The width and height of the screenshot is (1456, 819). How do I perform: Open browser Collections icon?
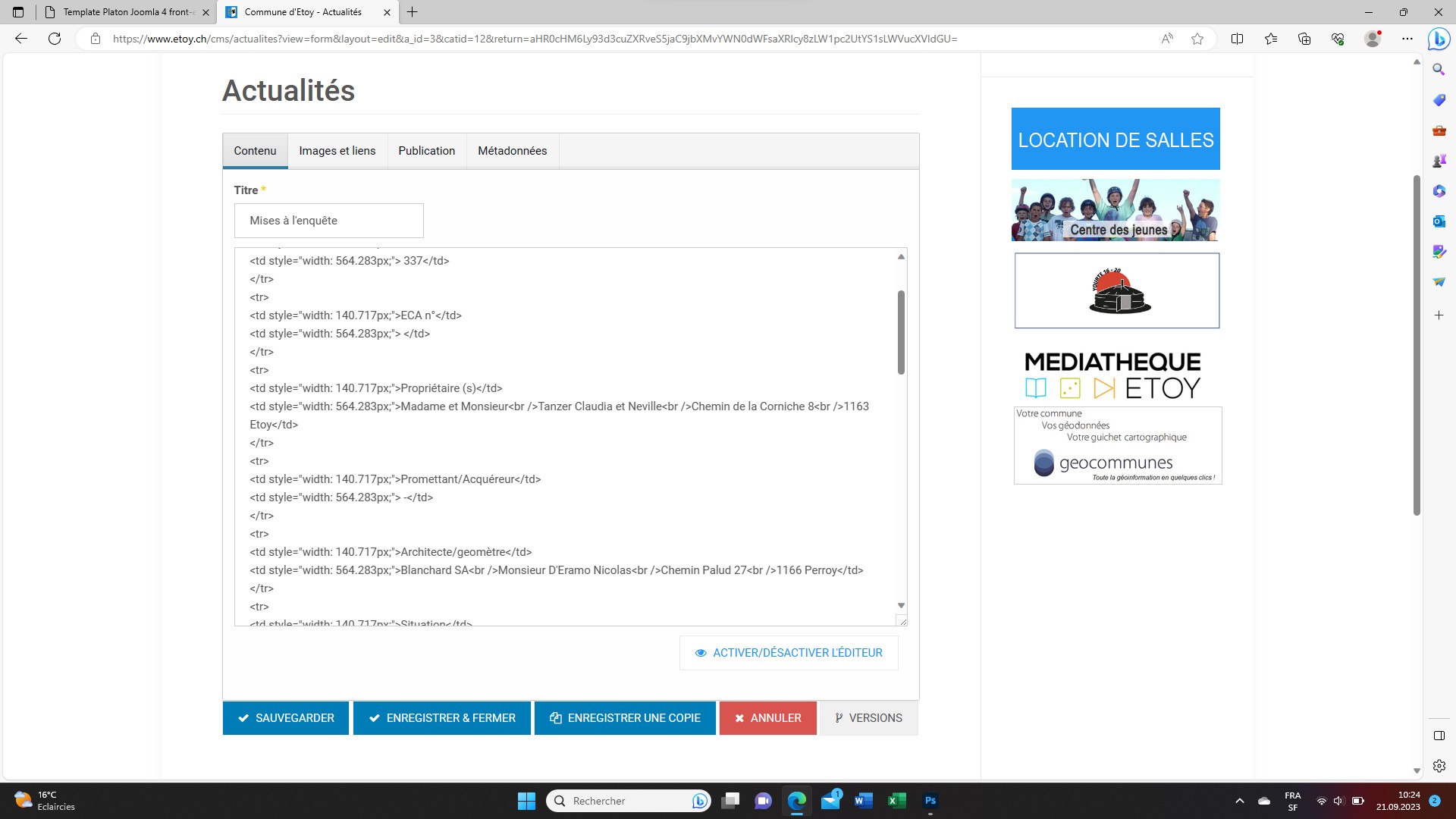click(1304, 39)
